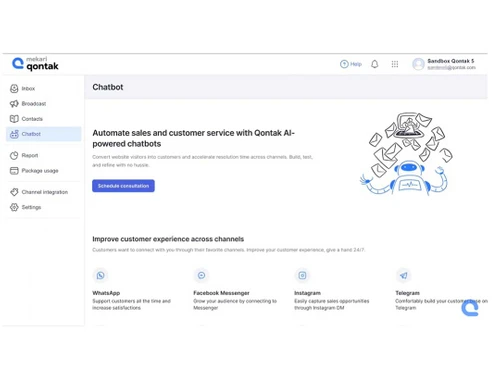Open Report from the sidebar

click(x=43, y=155)
